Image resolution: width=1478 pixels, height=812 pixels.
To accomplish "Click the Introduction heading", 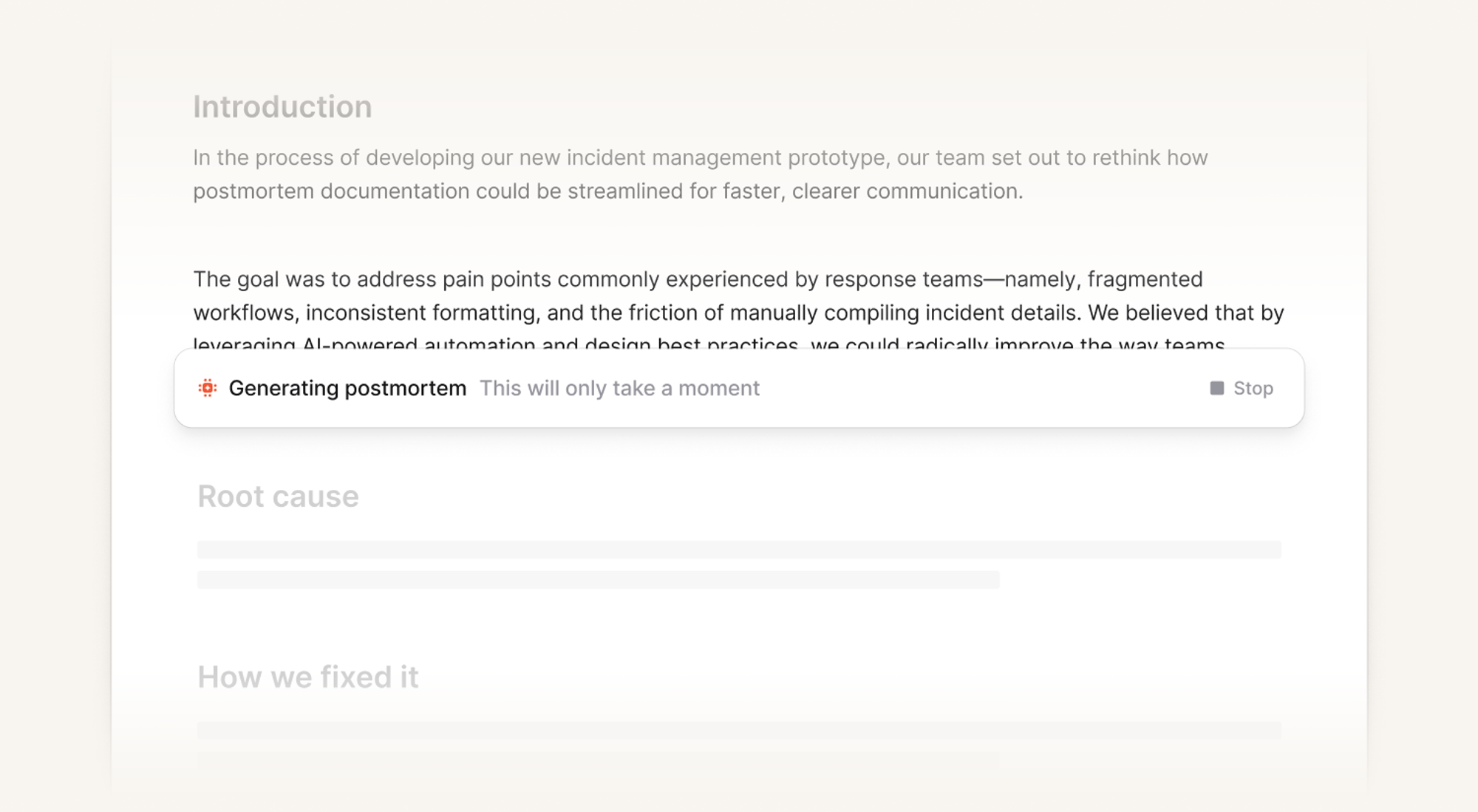I will tap(282, 107).
